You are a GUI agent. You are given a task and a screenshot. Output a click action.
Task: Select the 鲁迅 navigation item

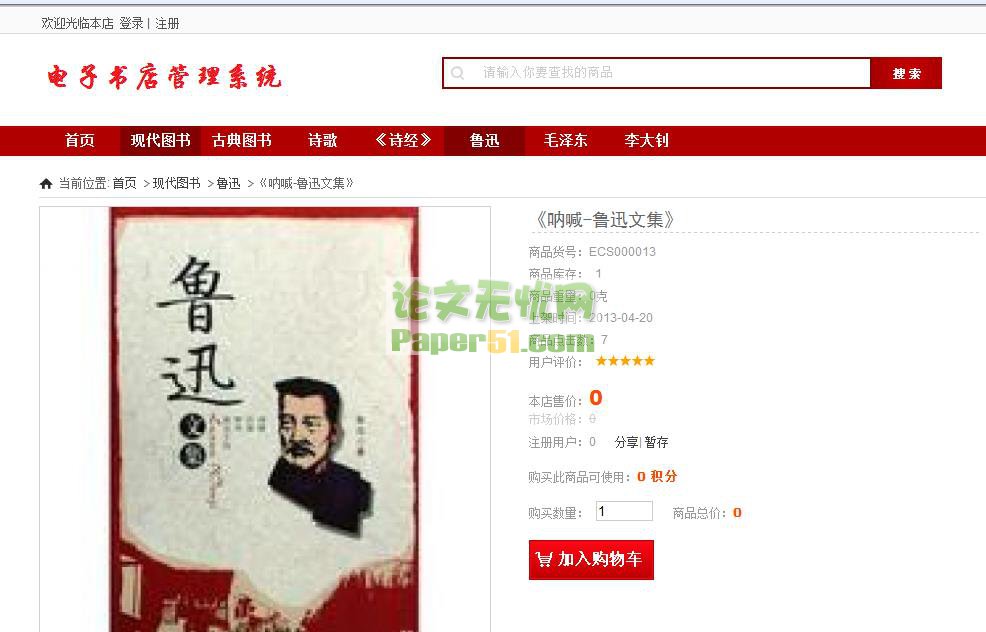(x=484, y=140)
